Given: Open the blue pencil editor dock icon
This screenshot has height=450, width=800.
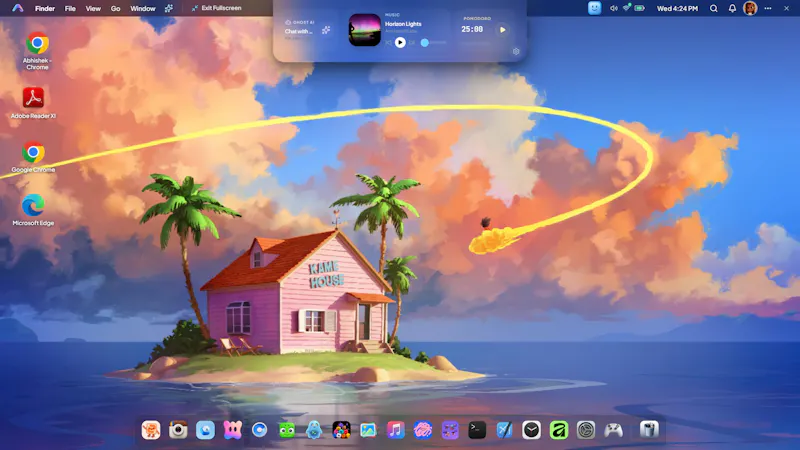Looking at the screenshot, I should tap(505, 430).
